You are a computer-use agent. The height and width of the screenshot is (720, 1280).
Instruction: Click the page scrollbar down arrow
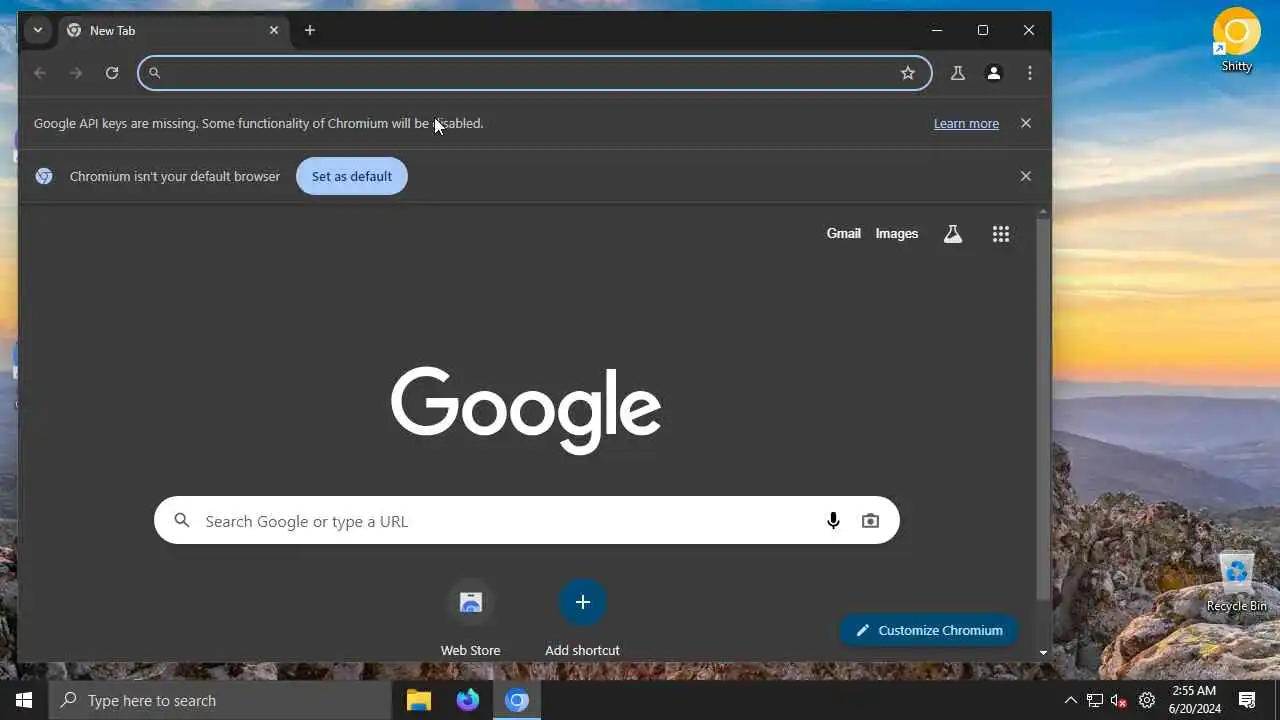pyautogui.click(x=1043, y=652)
